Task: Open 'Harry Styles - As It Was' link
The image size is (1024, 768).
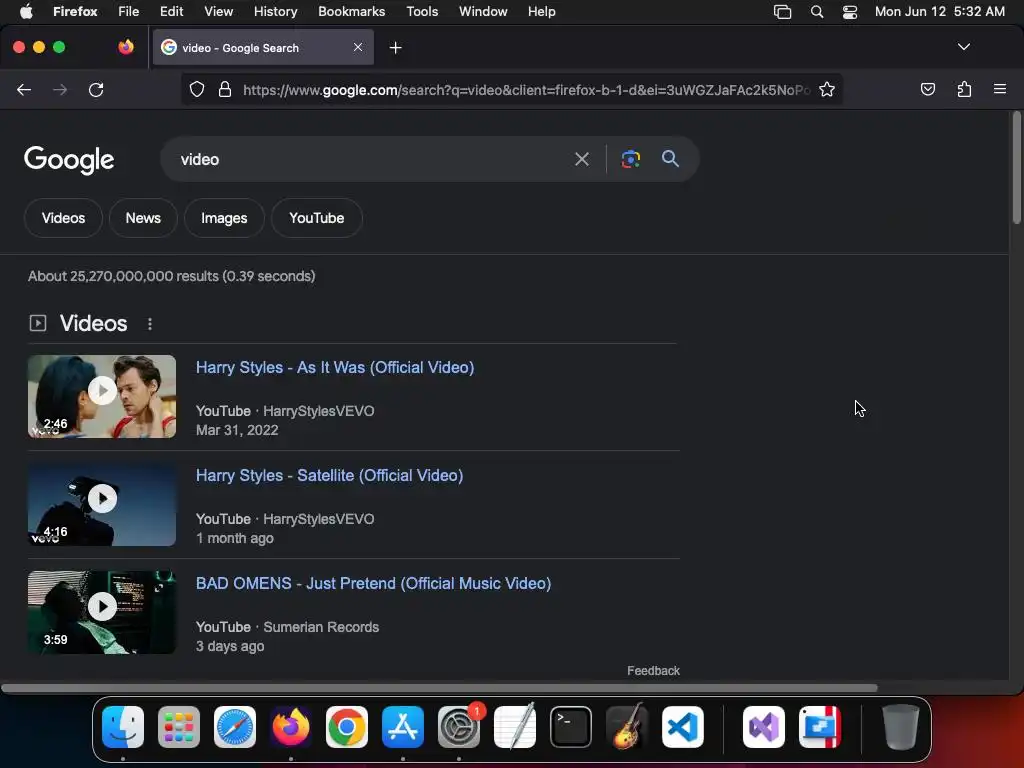Action: [x=335, y=368]
